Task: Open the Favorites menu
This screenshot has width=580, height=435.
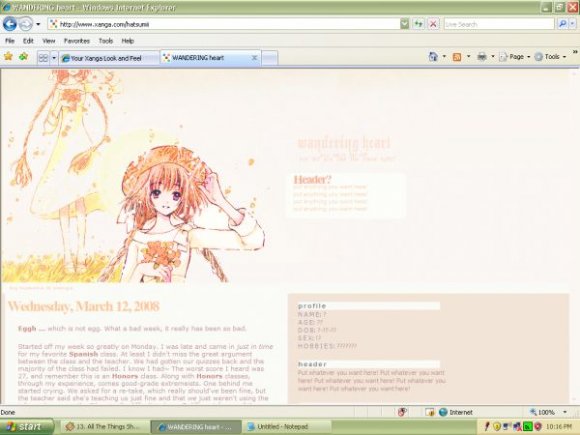Action: (x=77, y=41)
